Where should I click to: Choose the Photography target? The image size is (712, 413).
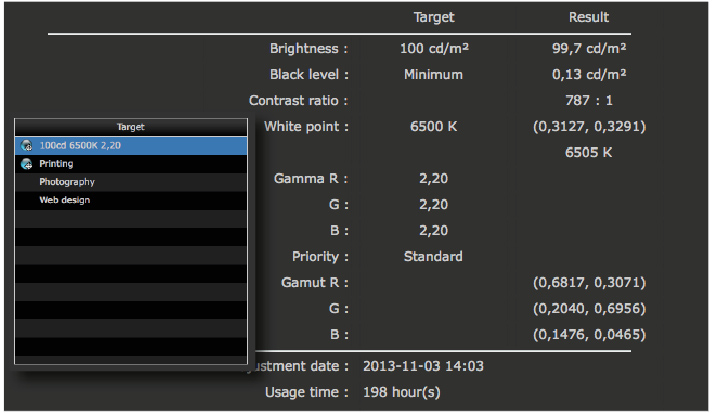(67, 182)
